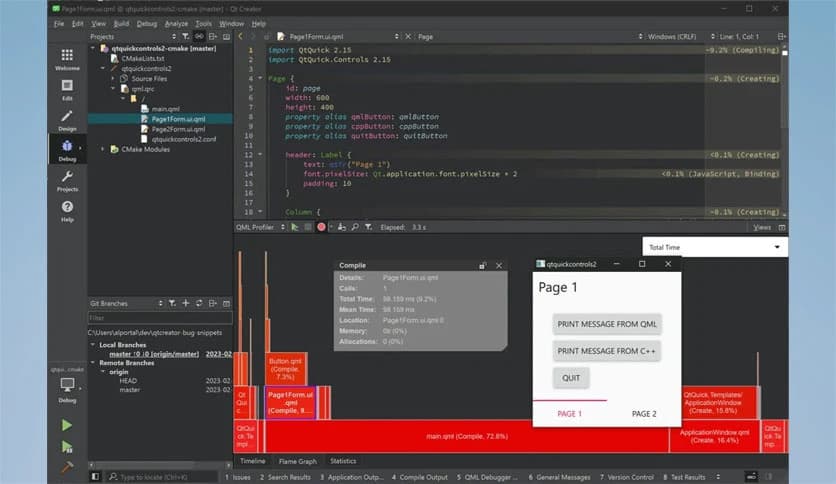Open the Welcome mode
This screenshot has height=484, width=836.
(67, 59)
